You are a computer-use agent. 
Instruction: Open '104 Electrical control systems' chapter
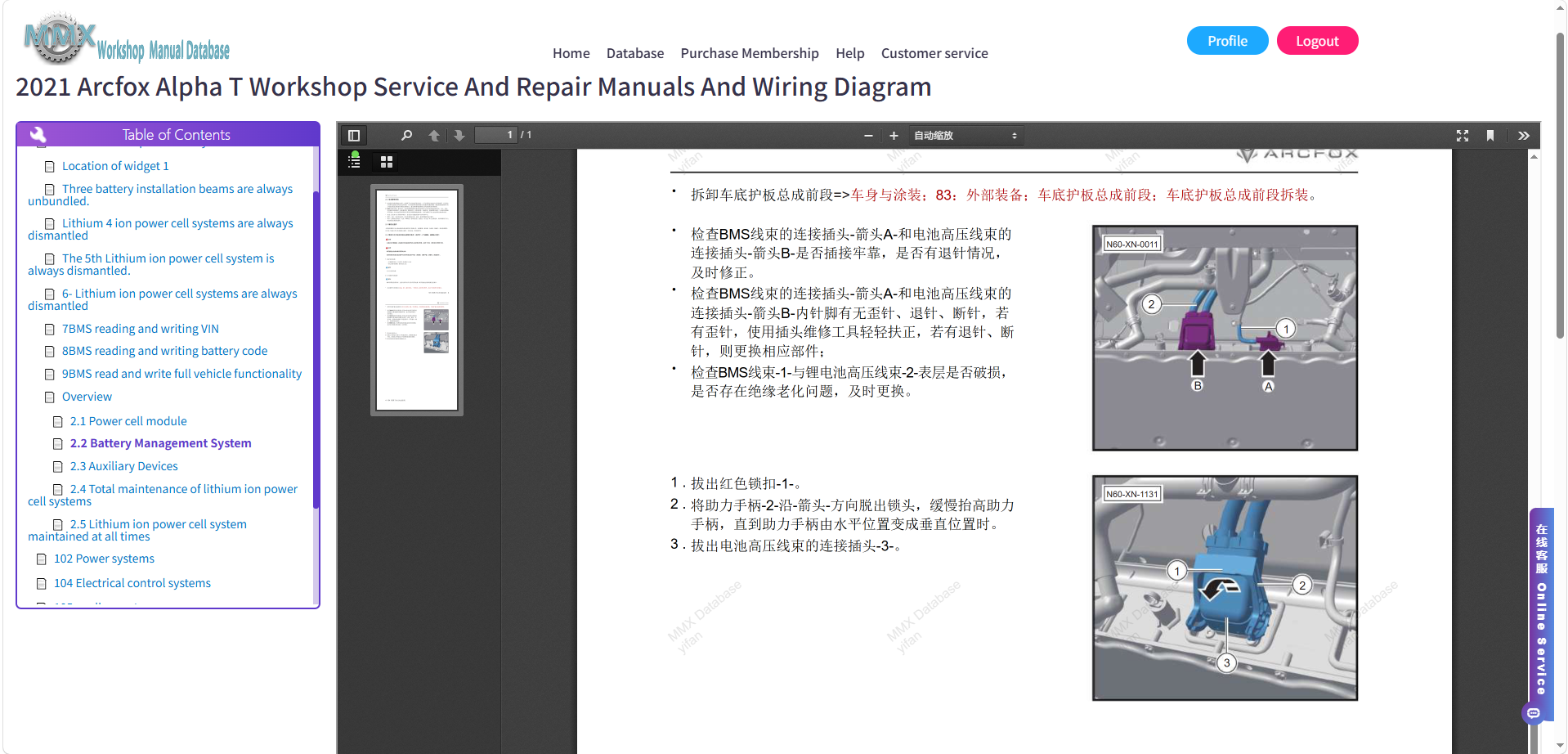132,583
